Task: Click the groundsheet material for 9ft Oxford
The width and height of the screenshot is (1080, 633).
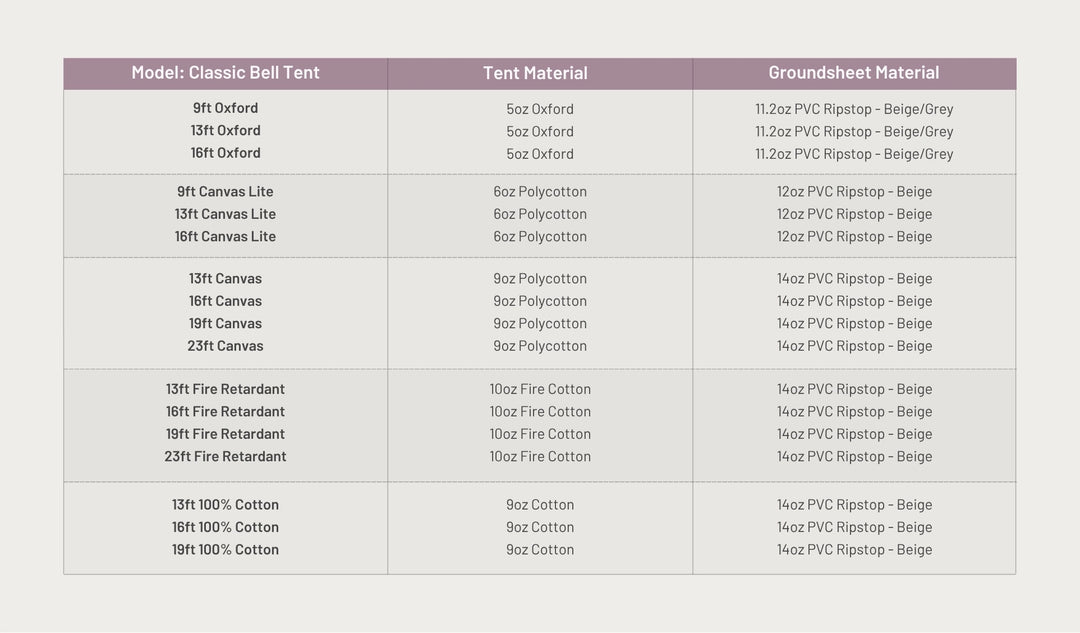Action: point(854,109)
